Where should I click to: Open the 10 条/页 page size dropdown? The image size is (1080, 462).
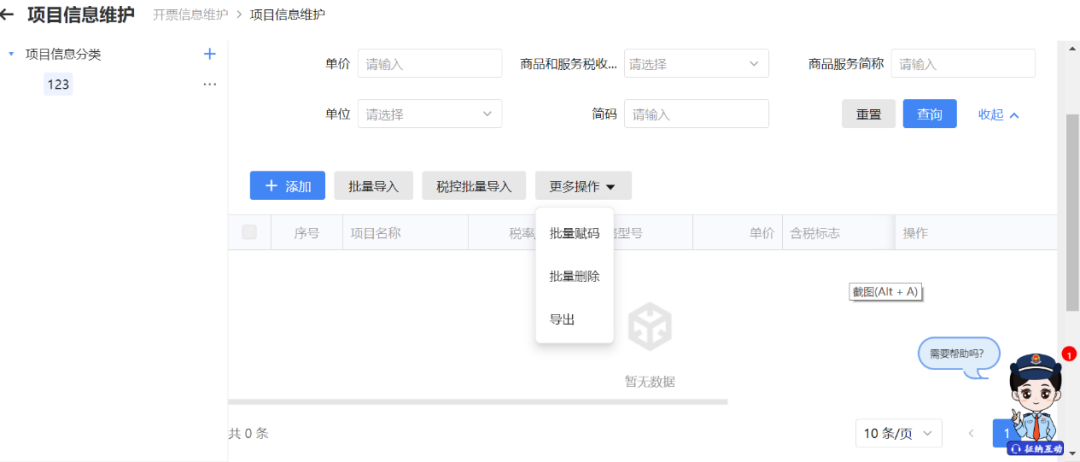click(x=899, y=433)
